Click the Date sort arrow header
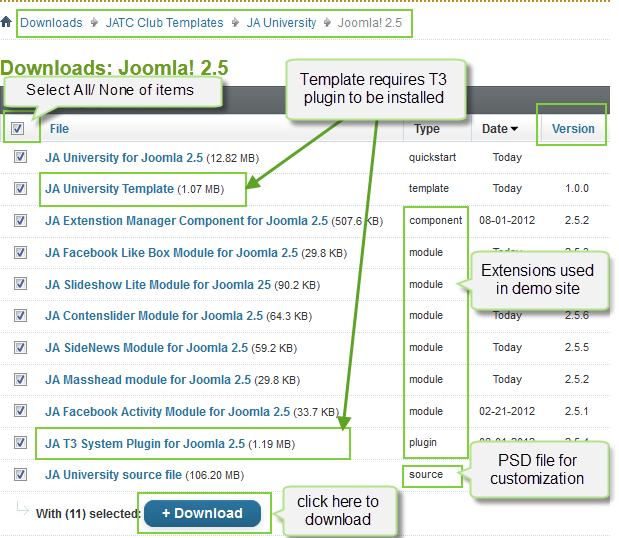This screenshot has height=538, width=619. coord(500,129)
